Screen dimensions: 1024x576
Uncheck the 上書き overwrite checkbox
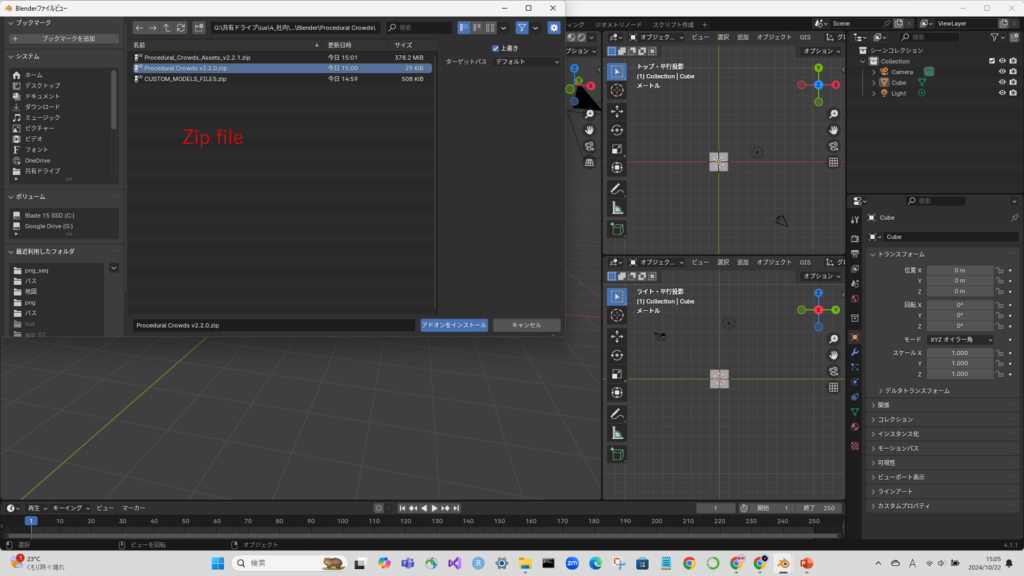(x=495, y=48)
